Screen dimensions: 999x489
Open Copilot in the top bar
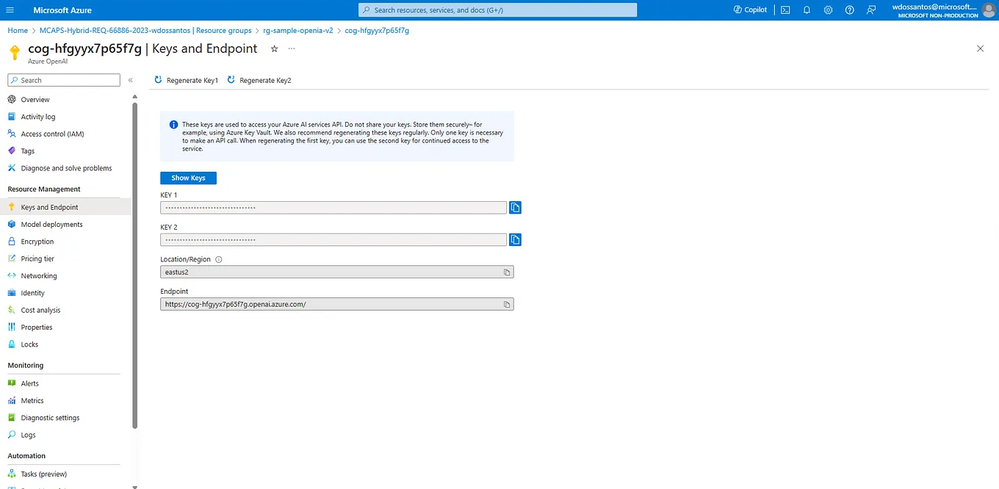coord(750,10)
